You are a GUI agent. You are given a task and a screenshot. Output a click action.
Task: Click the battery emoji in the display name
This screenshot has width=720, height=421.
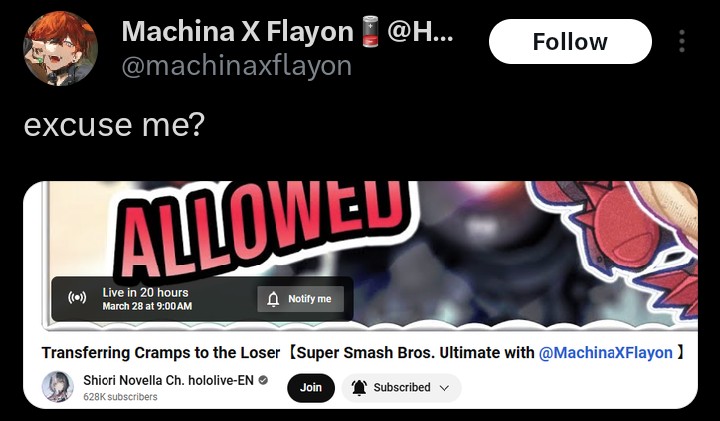[x=370, y=31]
